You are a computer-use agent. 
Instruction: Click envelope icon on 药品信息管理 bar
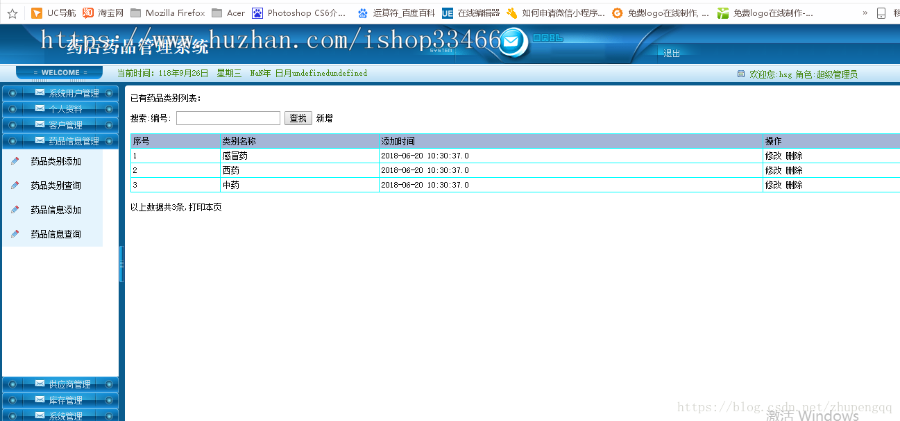point(40,140)
